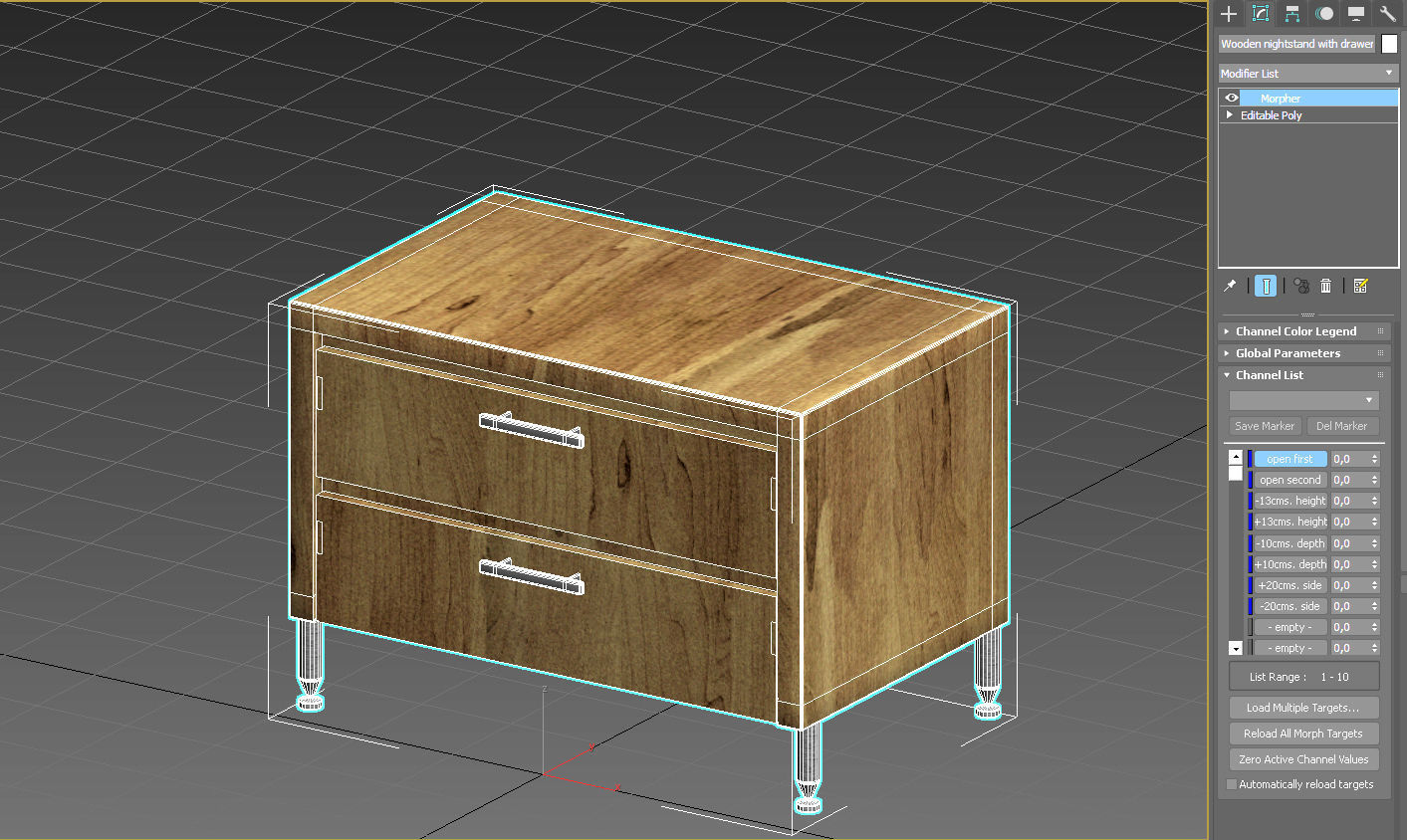Open the Modifier List dropdown

[1308, 73]
